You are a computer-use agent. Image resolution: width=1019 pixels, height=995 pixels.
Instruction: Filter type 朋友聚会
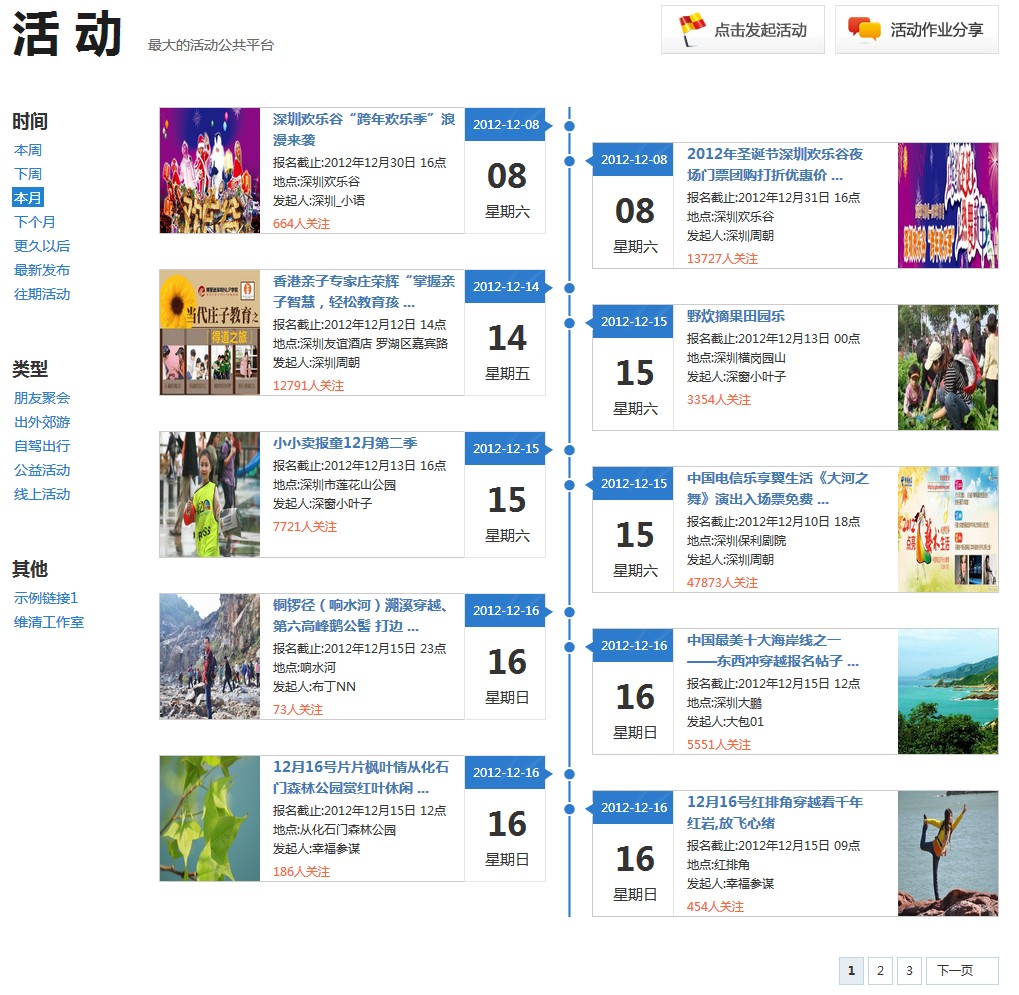[42, 398]
